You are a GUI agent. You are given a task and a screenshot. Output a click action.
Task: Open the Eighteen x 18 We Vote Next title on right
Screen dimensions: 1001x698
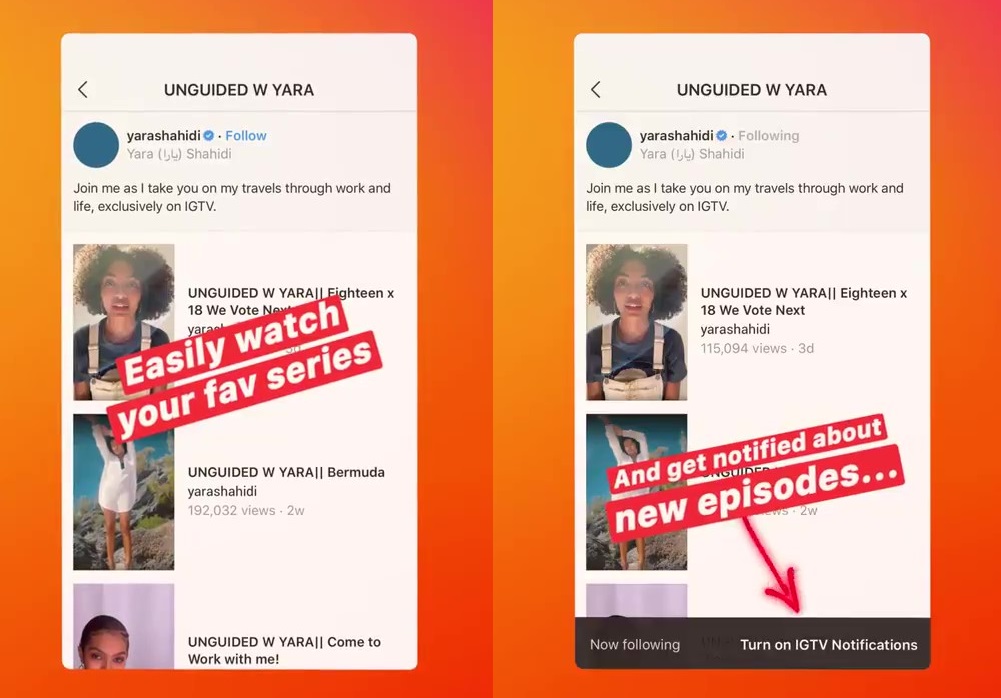(804, 301)
